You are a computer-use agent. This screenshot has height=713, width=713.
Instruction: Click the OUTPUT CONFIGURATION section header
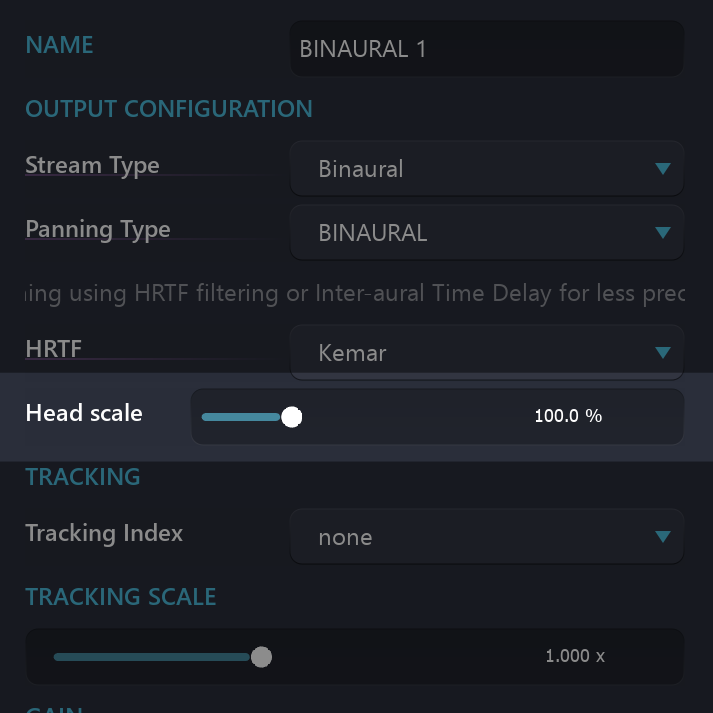click(x=169, y=108)
